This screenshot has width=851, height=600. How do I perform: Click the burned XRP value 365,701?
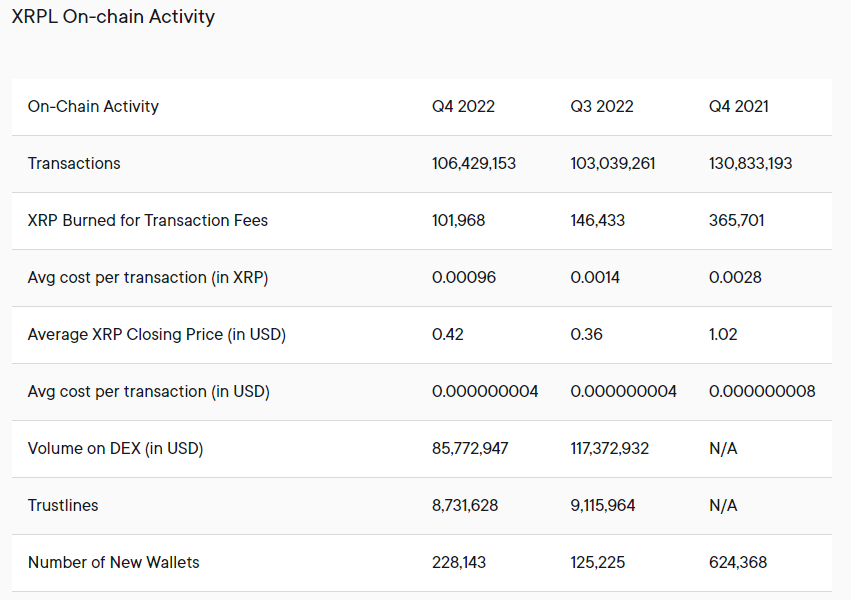736,220
